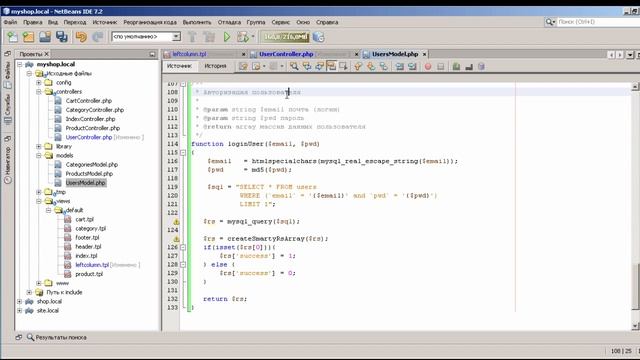Screen dimensions: 640x360
Task: Uncomment lines icon in editor toolbar
Action: tap(469, 66)
